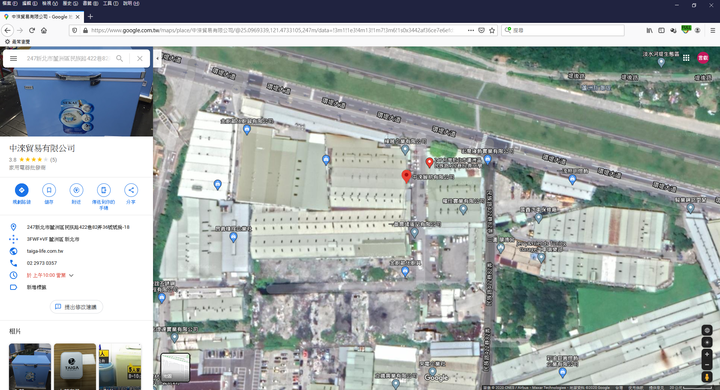Click the large freezer header photo
Viewport: 720px width, 390px height.
[x=76, y=102]
